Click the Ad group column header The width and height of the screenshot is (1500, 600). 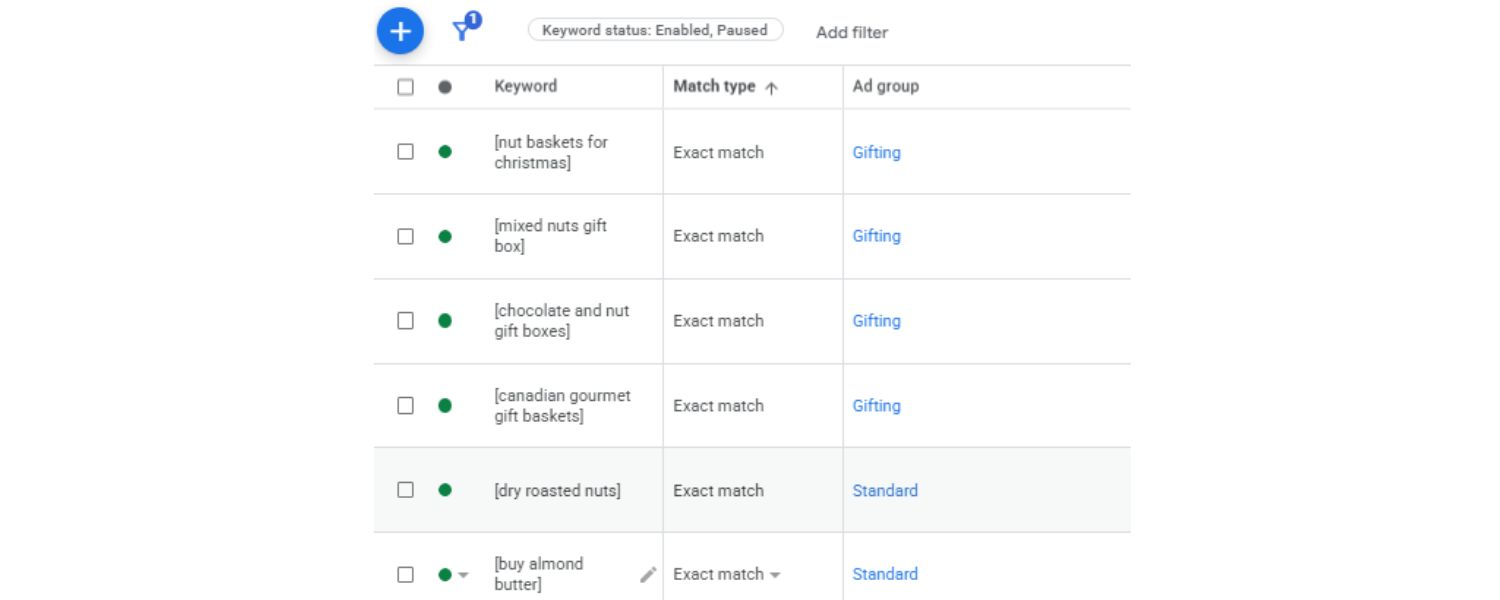coord(885,86)
